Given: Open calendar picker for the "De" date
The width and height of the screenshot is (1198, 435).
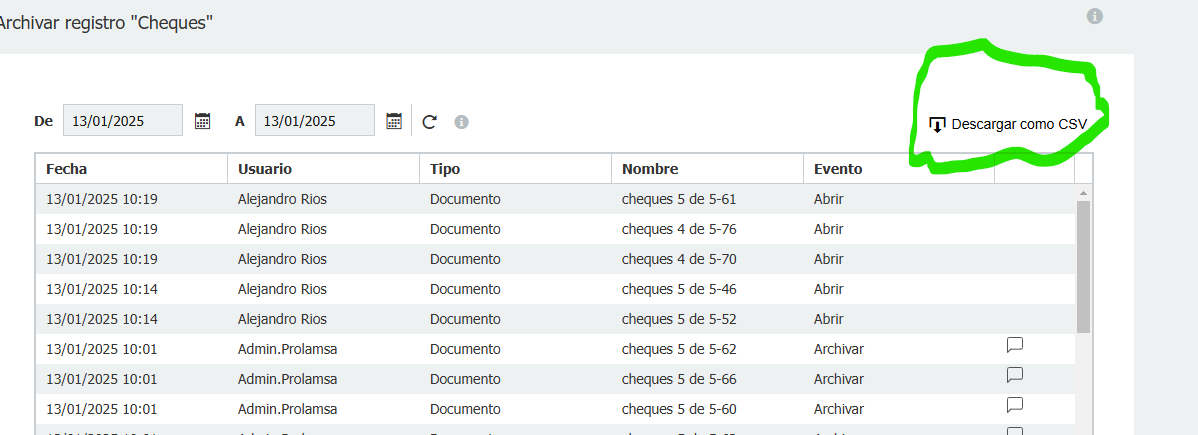Looking at the screenshot, I should 202,121.
